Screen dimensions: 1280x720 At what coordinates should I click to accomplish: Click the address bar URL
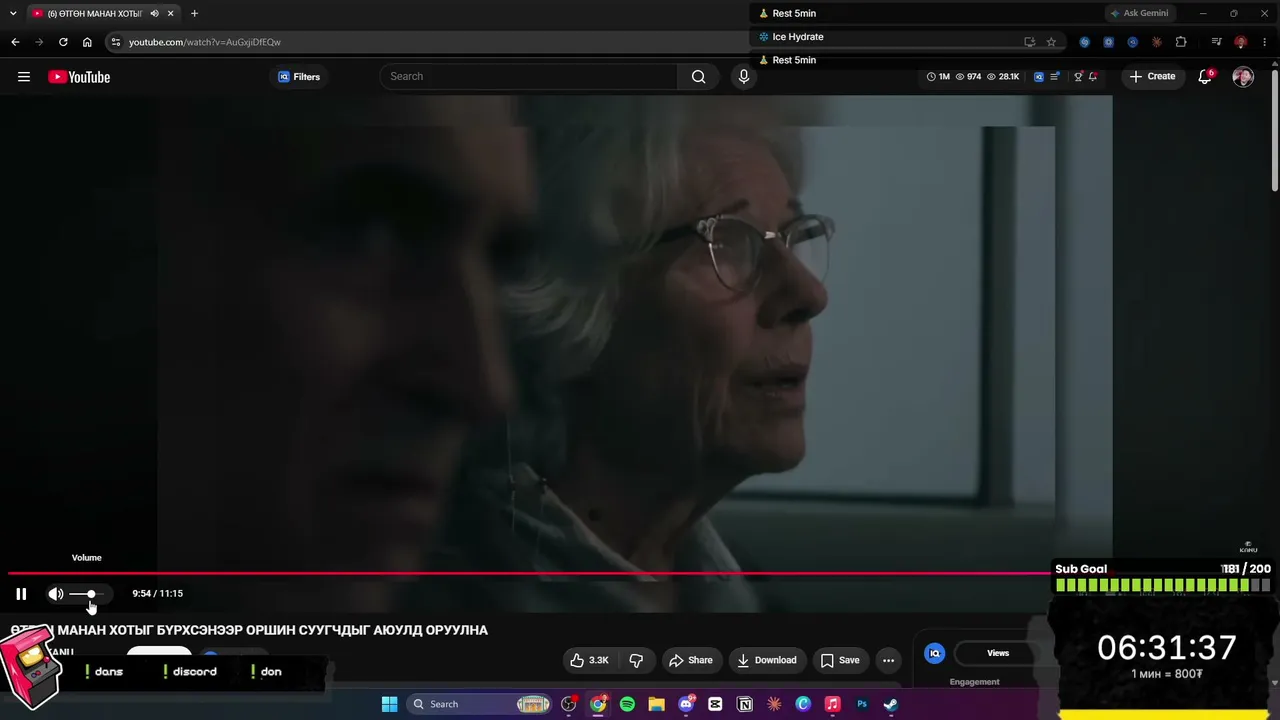pos(205,42)
